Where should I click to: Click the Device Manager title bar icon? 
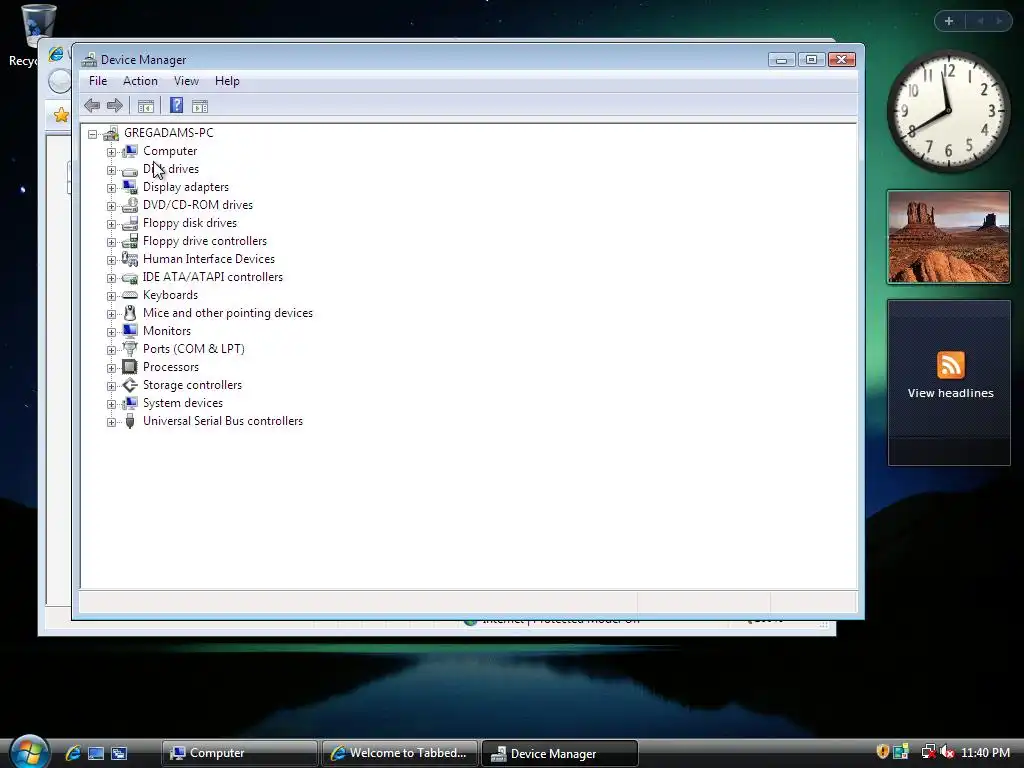[89, 59]
